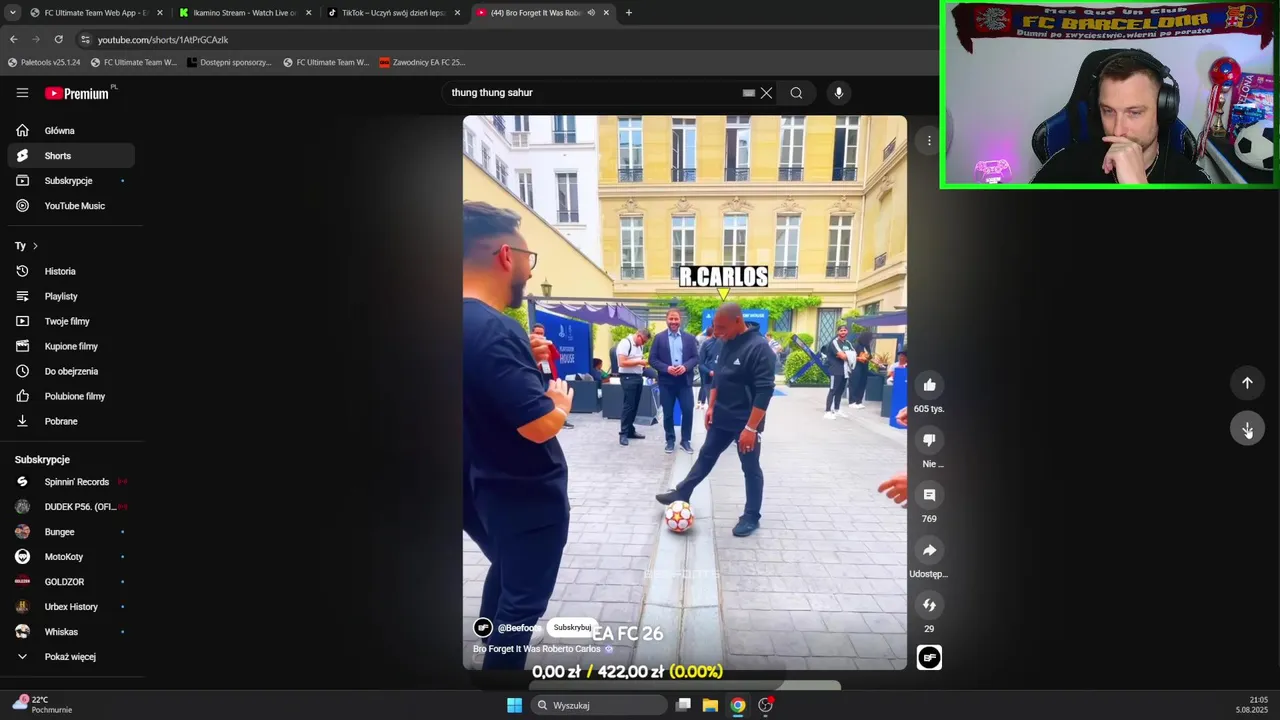The image size is (1280, 720).
Task: Open Windows Start menu
Action: pyautogui.click(x=514, y=705)
